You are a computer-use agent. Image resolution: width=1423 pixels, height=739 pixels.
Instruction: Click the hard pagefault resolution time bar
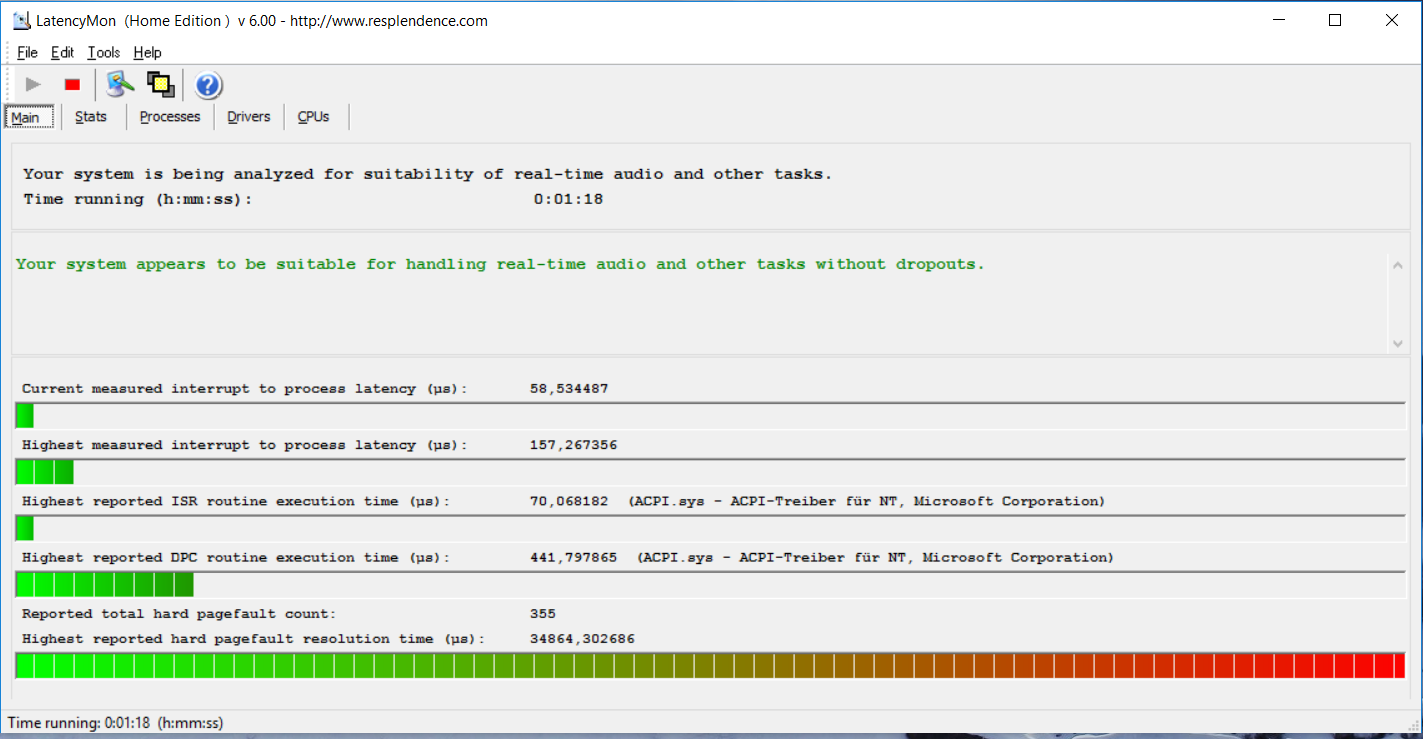pos(710,666)
